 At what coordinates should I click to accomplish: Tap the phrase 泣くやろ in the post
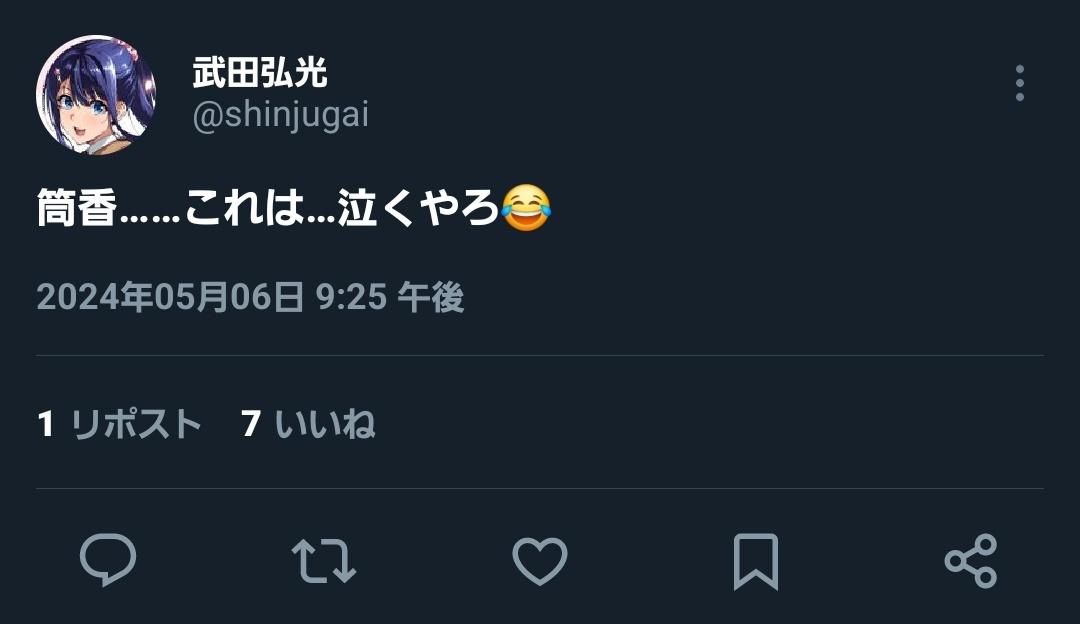tap(418, 208)
